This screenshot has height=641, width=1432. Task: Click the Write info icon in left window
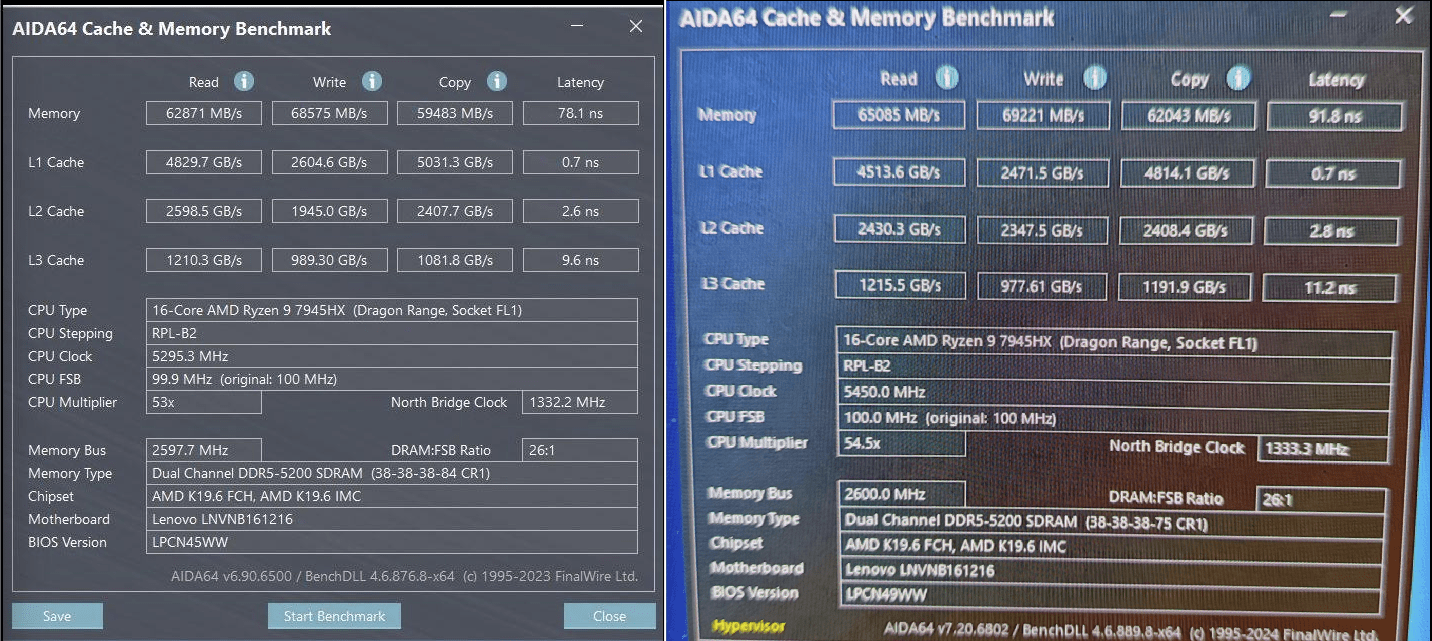coord(372,81)
